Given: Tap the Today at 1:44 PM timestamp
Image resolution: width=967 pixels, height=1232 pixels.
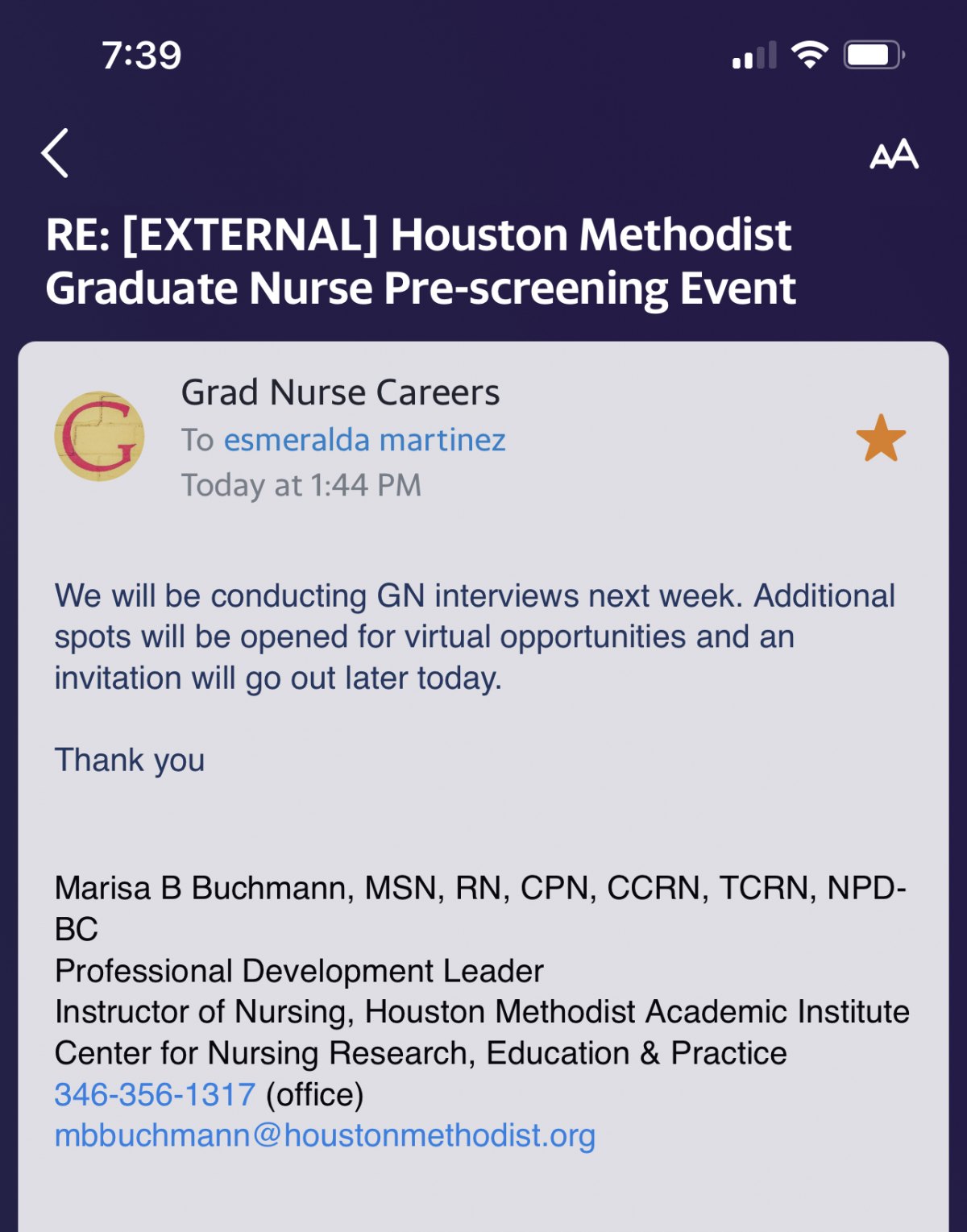Looking at the screenshot, I should tap(301, 485).
